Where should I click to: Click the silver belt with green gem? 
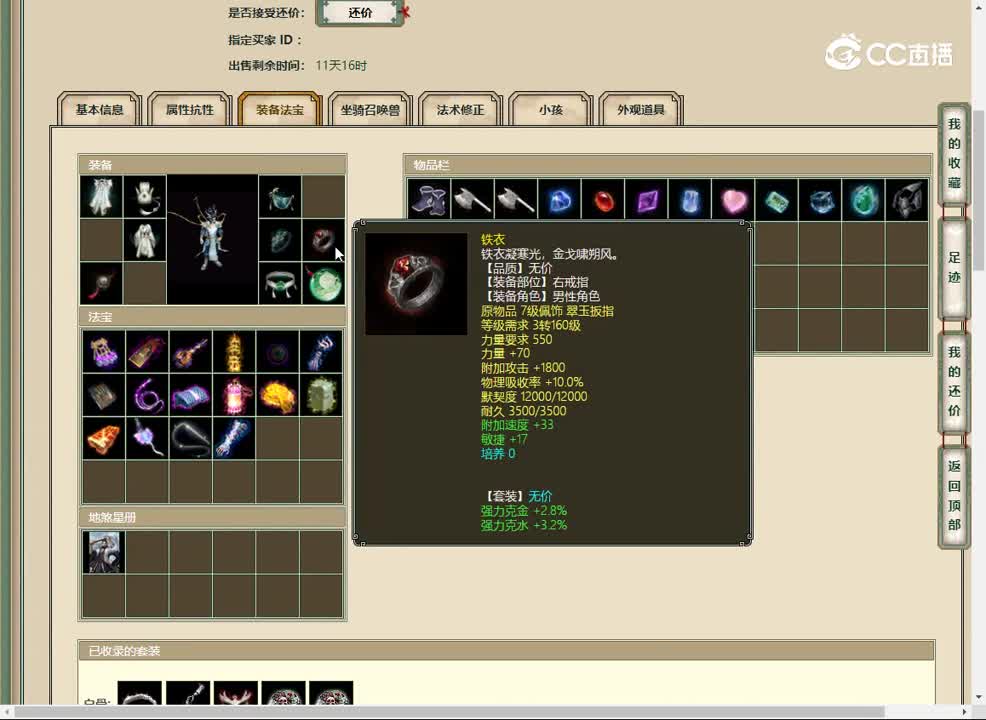click(280, 283)
